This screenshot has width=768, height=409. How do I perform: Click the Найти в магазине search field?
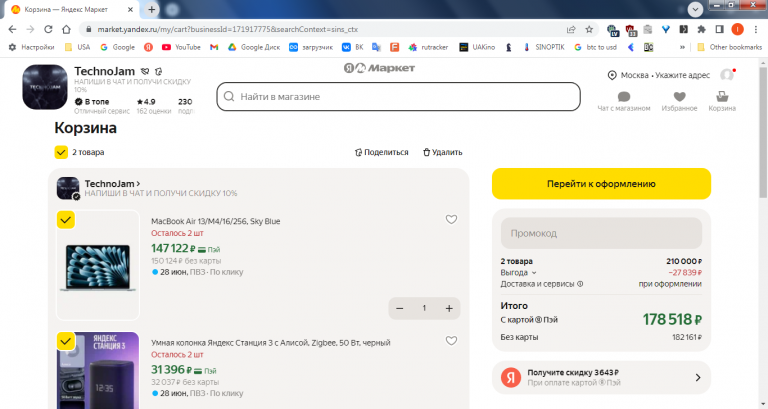tap(398, 96)
